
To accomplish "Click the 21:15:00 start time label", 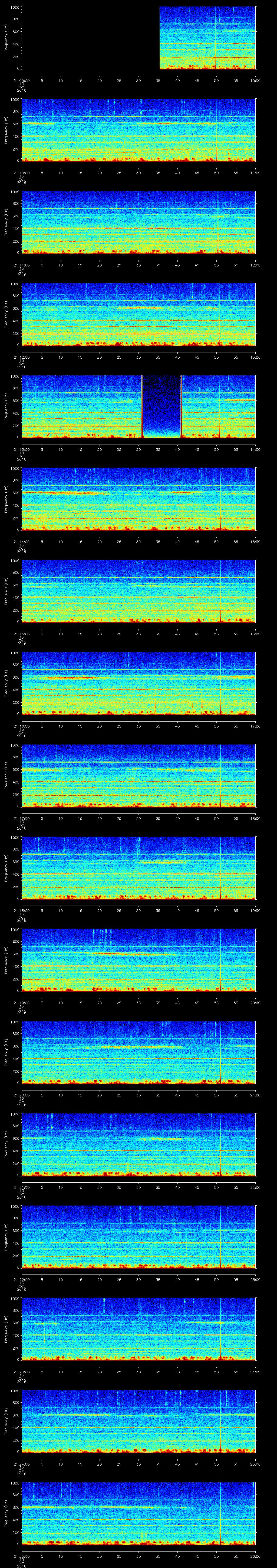I will 21,634.
